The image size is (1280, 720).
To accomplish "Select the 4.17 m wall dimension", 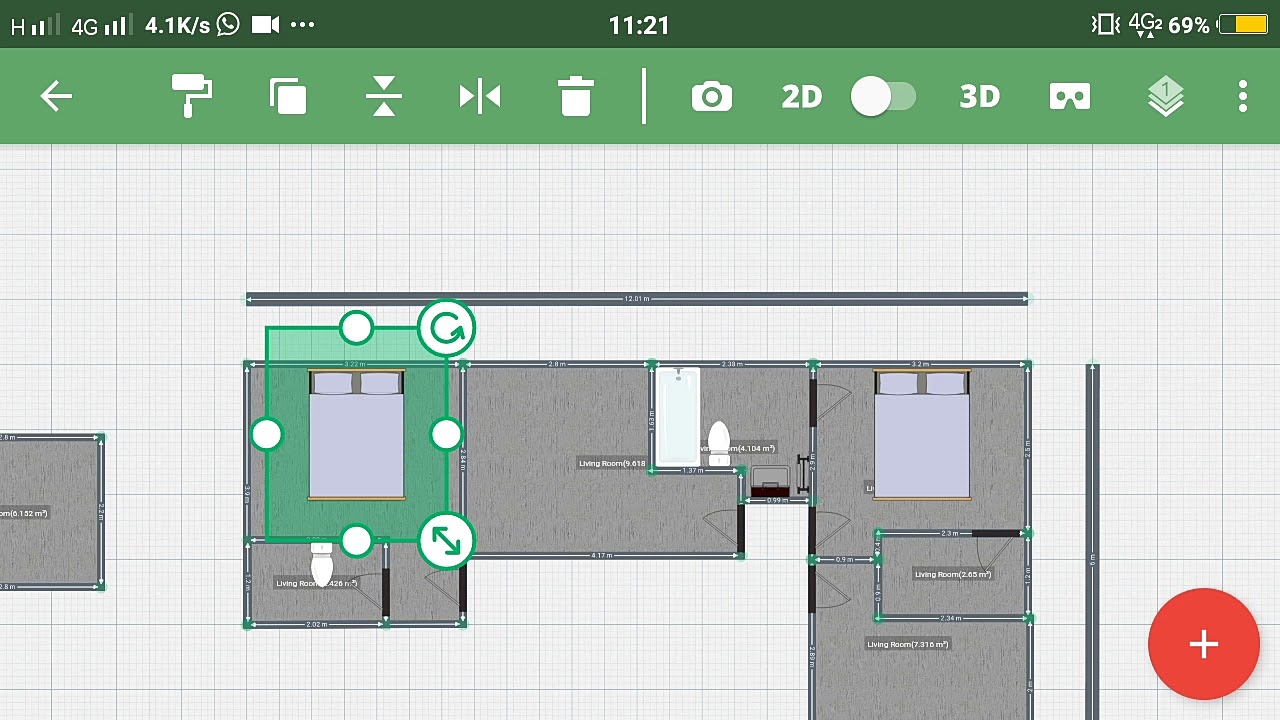I will click(x=601, y=555).
